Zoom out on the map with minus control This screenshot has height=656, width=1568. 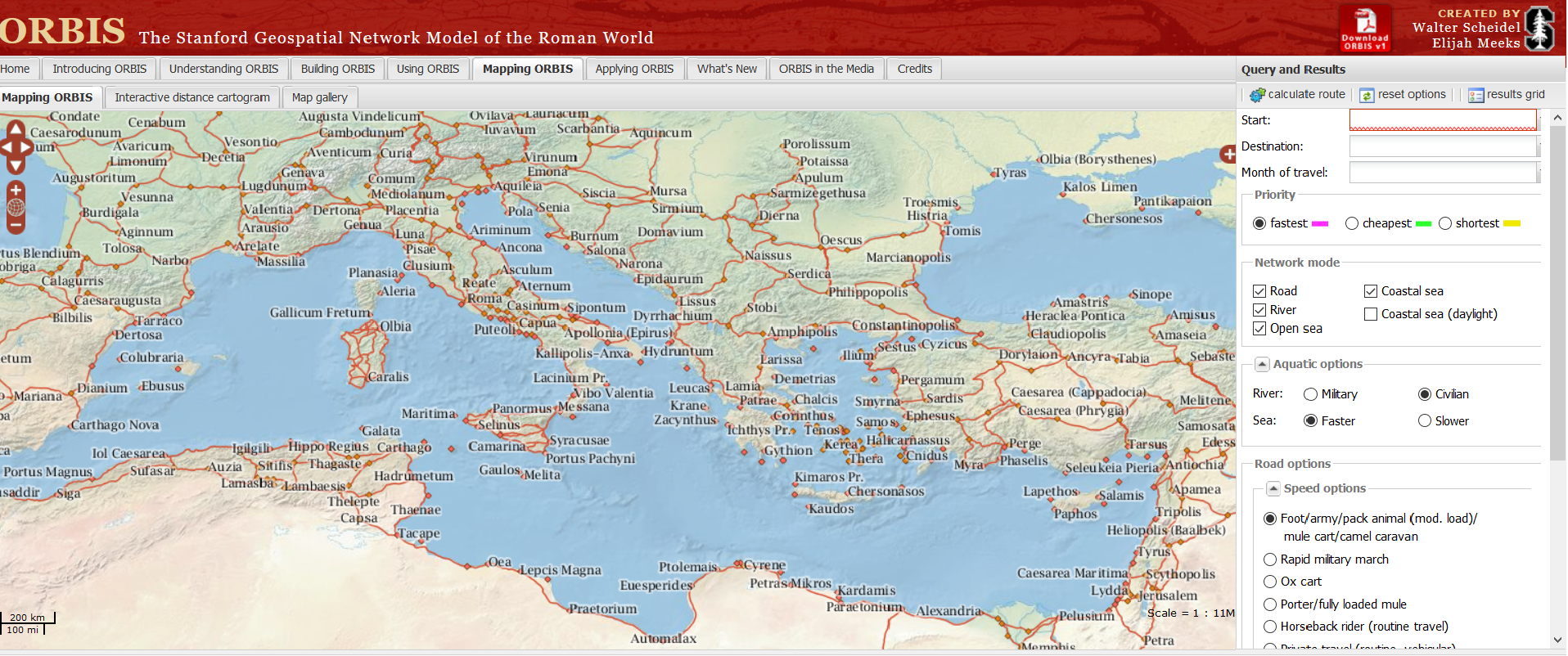point(16,224)
